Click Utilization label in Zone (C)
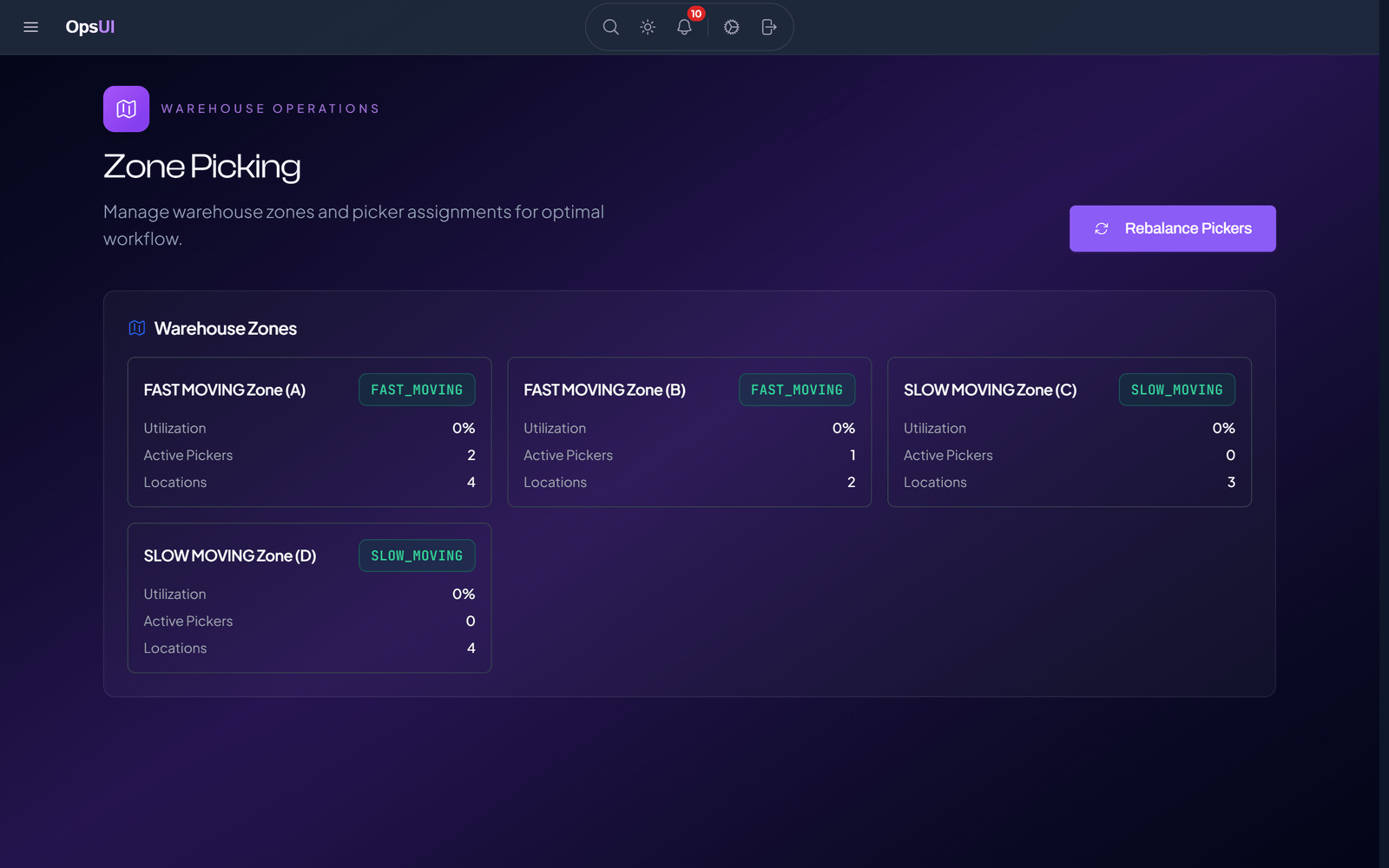This screenshot has width=1389, height=868. click(x=935, y=428)
